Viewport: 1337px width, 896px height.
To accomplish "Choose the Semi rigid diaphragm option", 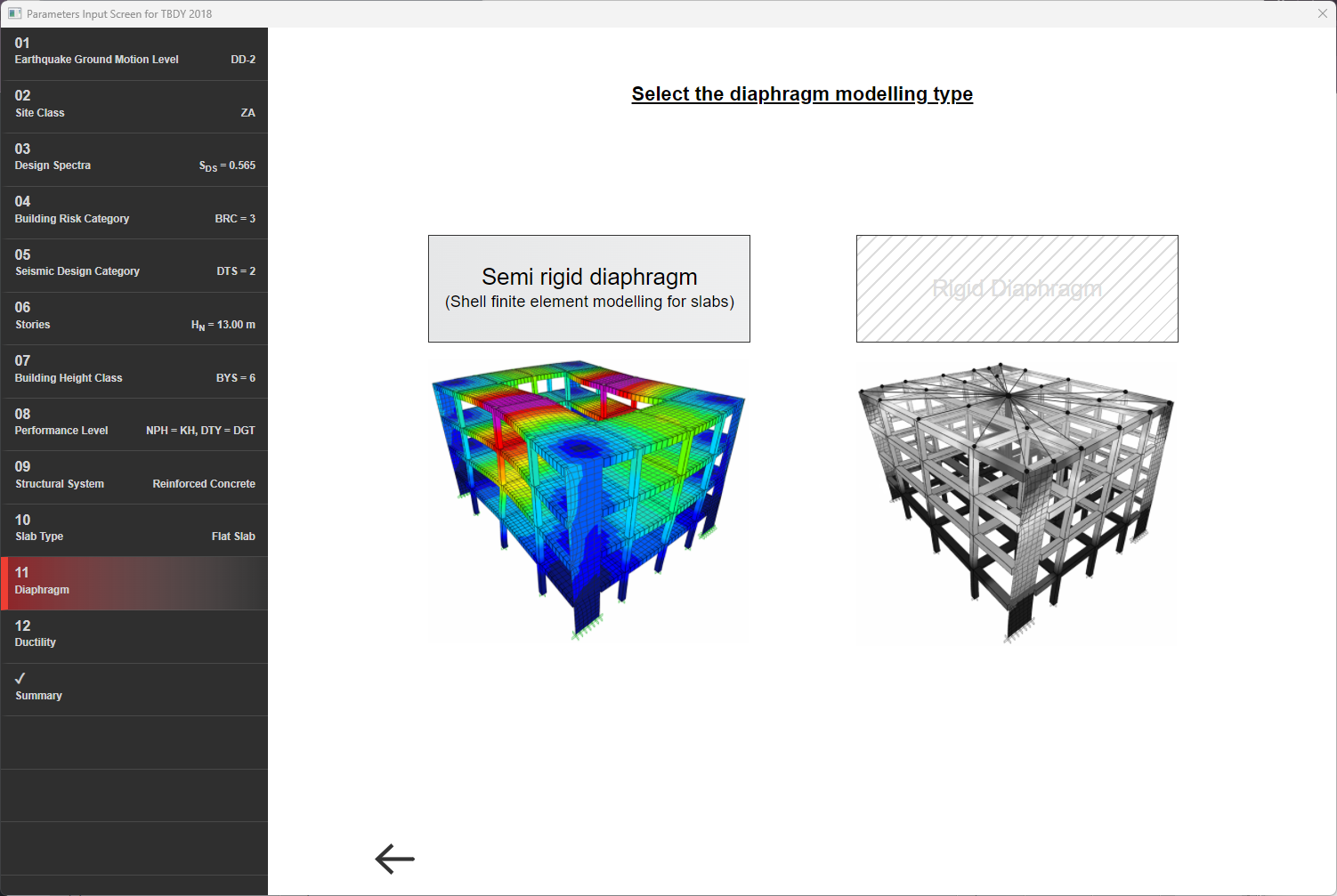I will 588,288.
